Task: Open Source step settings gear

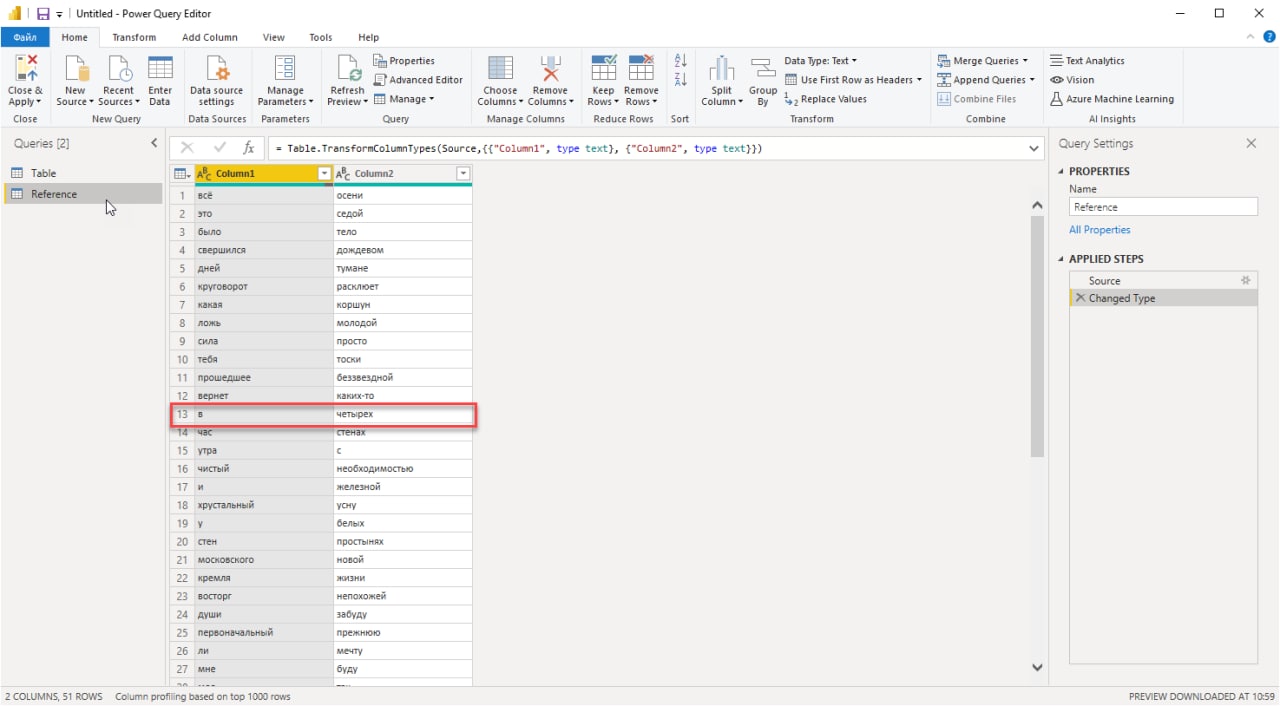Action: (1246, 281)
